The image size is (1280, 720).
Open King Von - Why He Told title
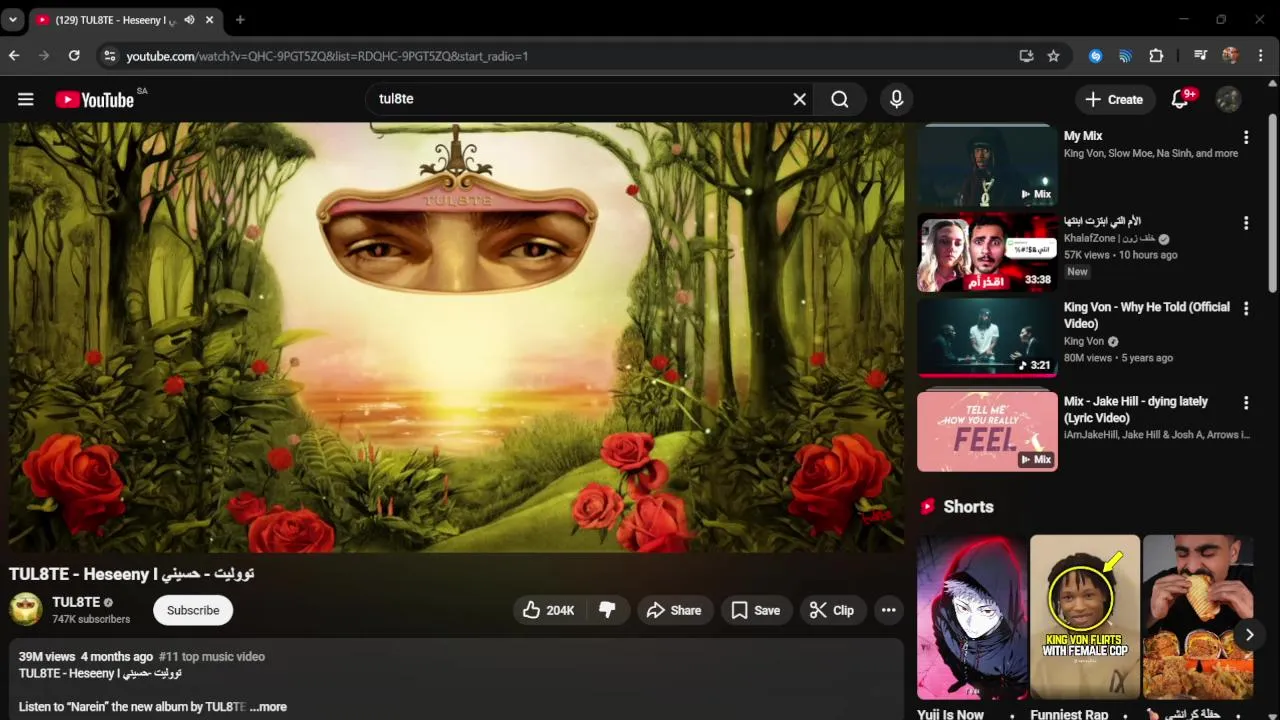[x=1147, y=315]
